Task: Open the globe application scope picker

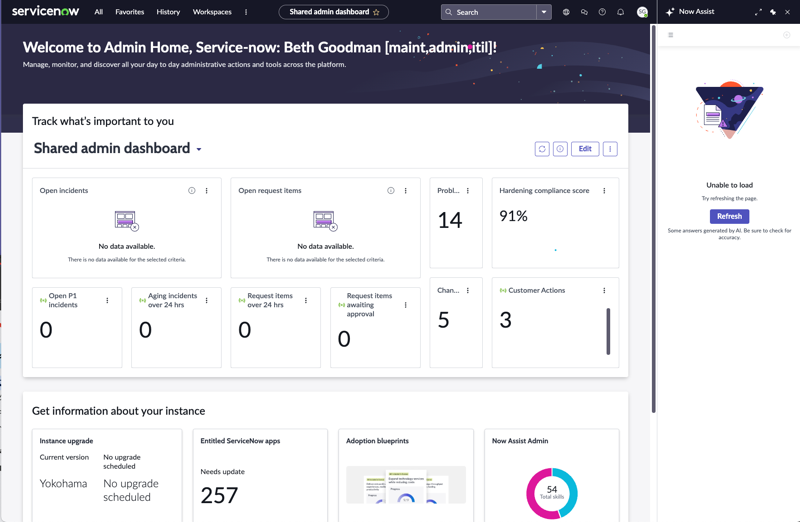Action: coord(566,12)
